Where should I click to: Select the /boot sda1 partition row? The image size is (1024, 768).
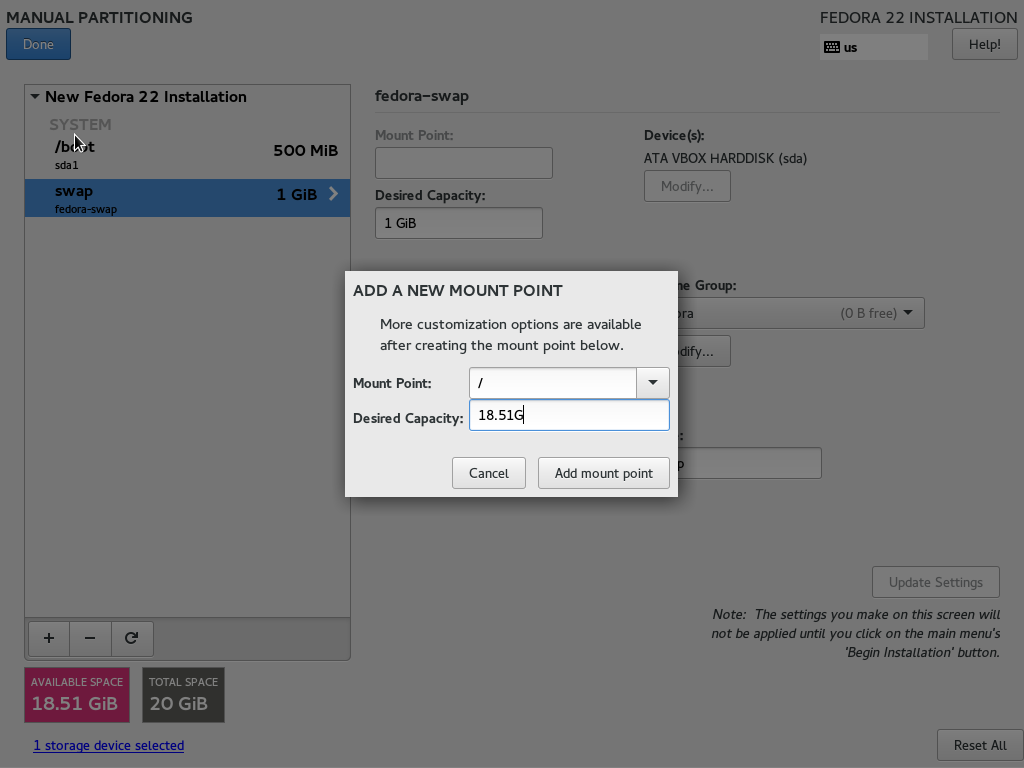pos(187,155)
